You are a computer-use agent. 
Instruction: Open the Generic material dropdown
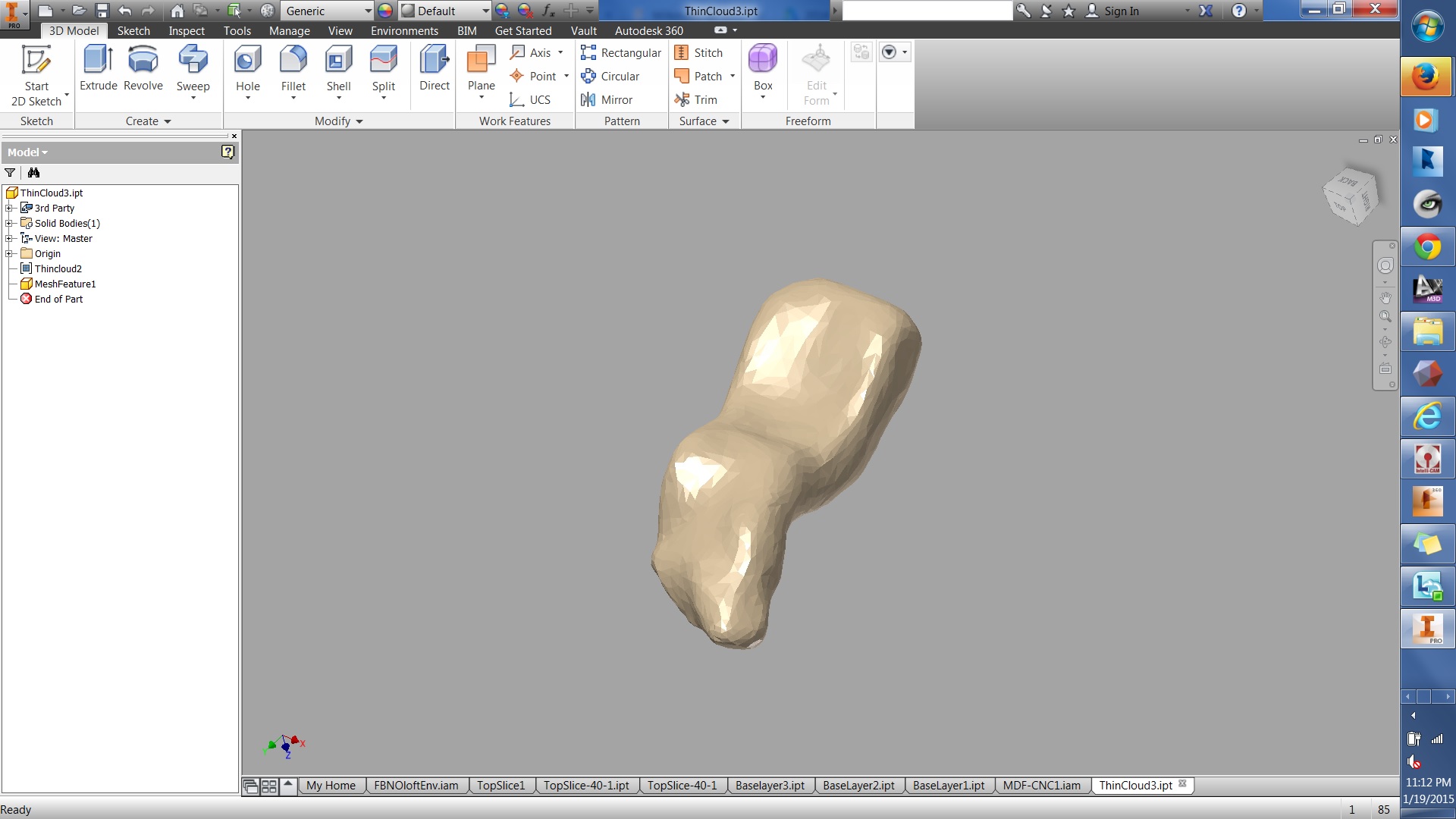328,11
